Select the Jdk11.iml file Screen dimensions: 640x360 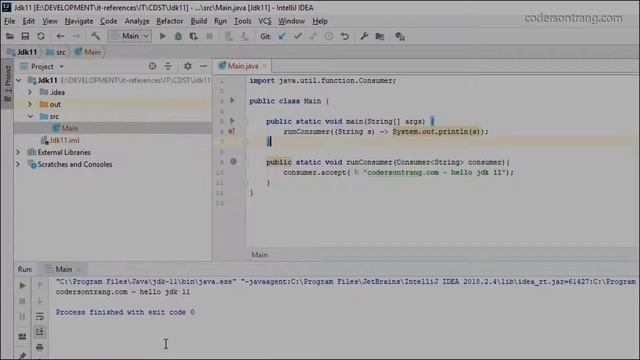[x=60, y=140]
